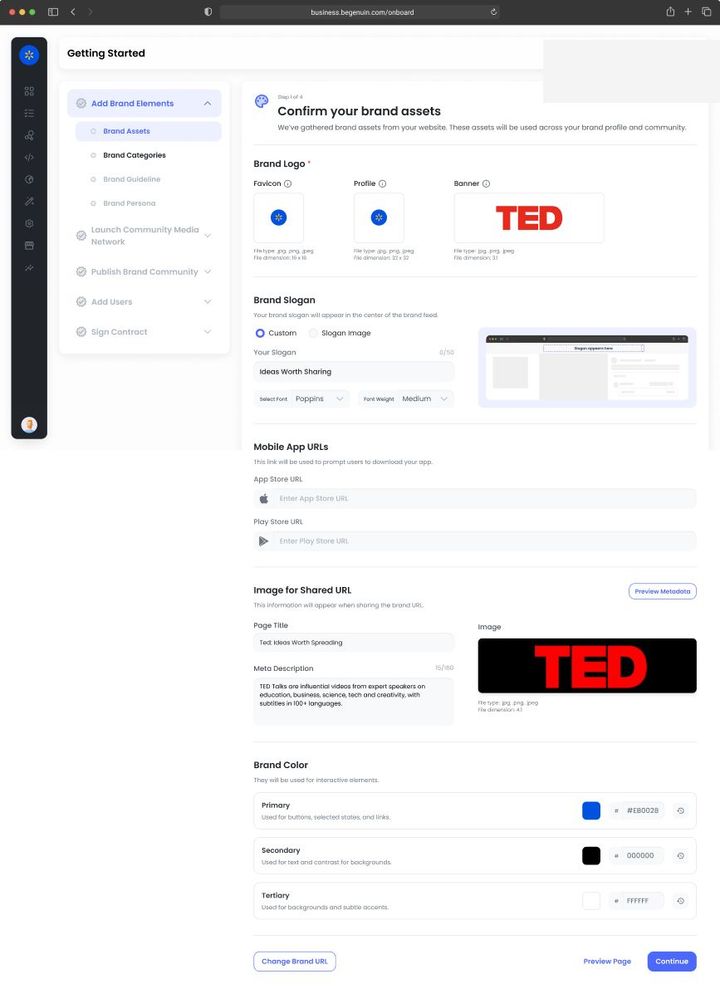Click the user avatar in sidebar
This screenshot has width=720, height=988.
click(x=29, y=425)
